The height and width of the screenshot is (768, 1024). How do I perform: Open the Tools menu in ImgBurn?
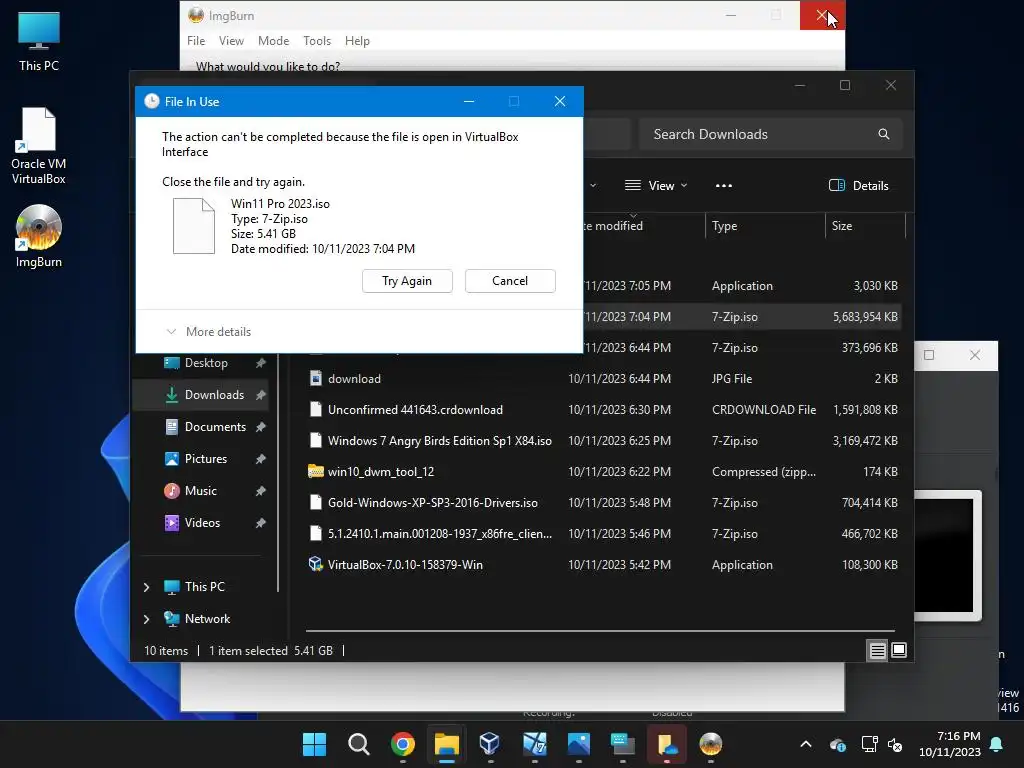(317, 40)
